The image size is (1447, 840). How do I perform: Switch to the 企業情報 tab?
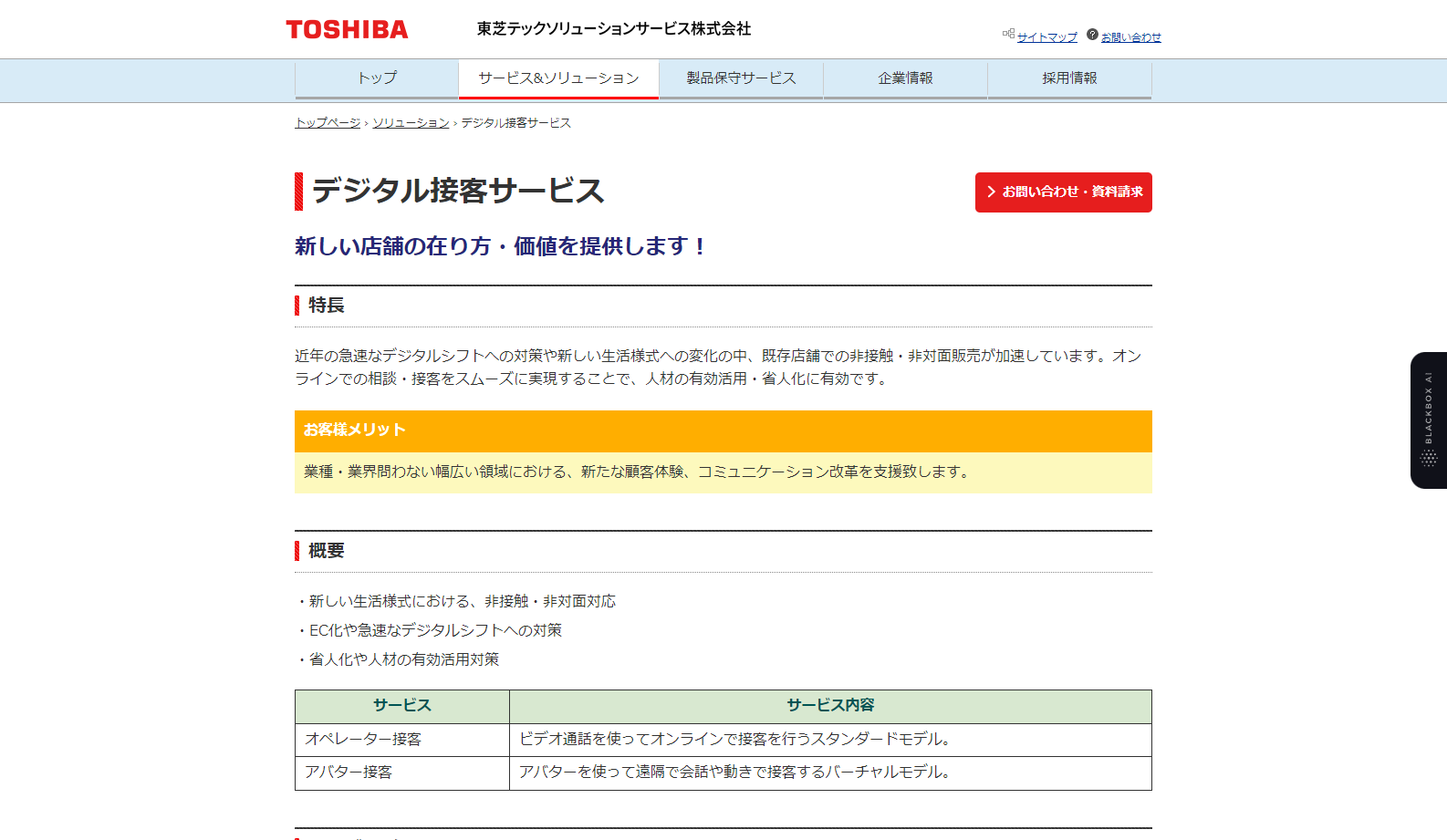pos(905,79)
